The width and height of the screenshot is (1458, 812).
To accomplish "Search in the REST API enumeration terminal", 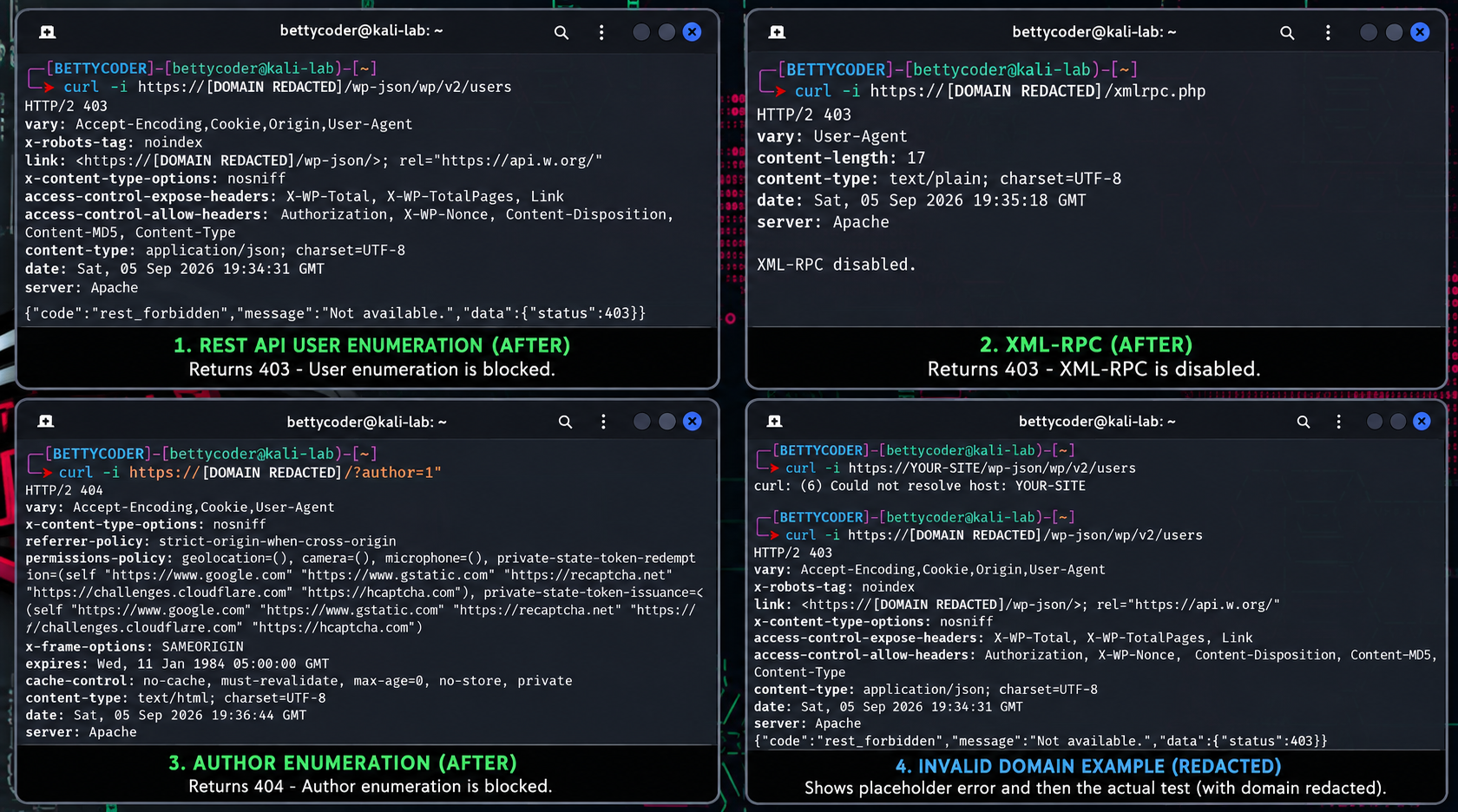I will (562, 32).
